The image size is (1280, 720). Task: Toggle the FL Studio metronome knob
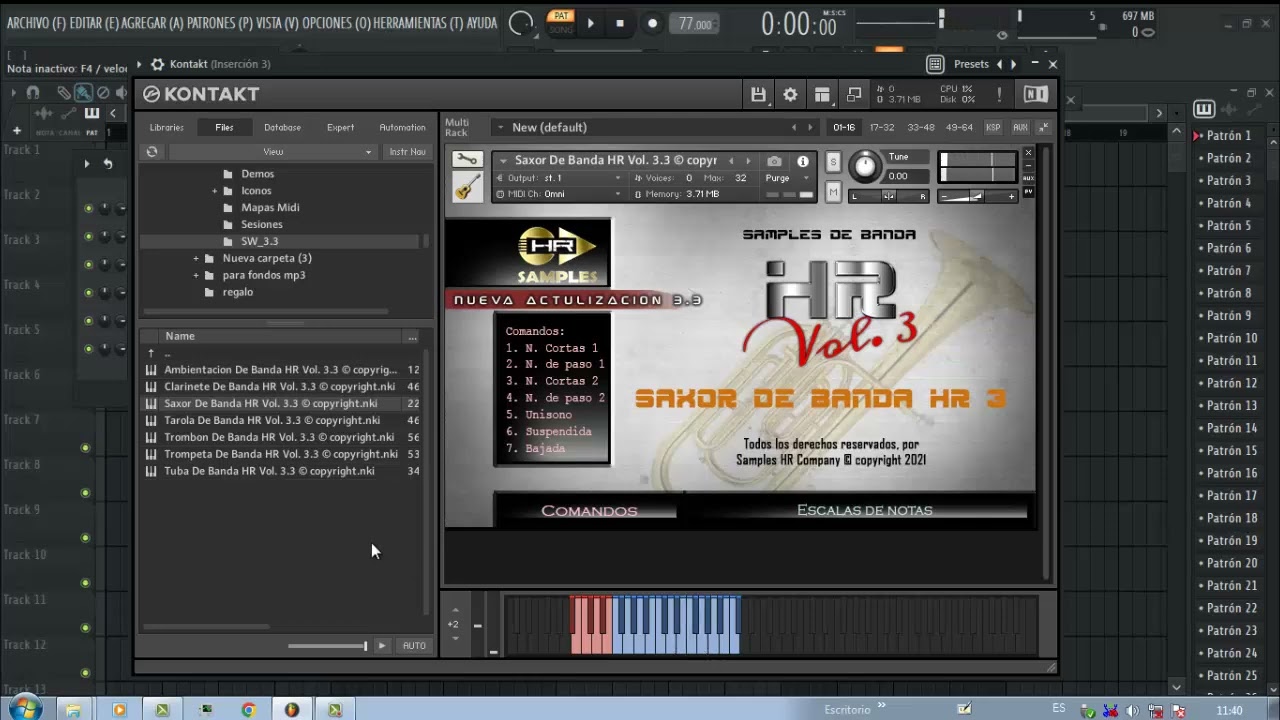pos(520,23)
